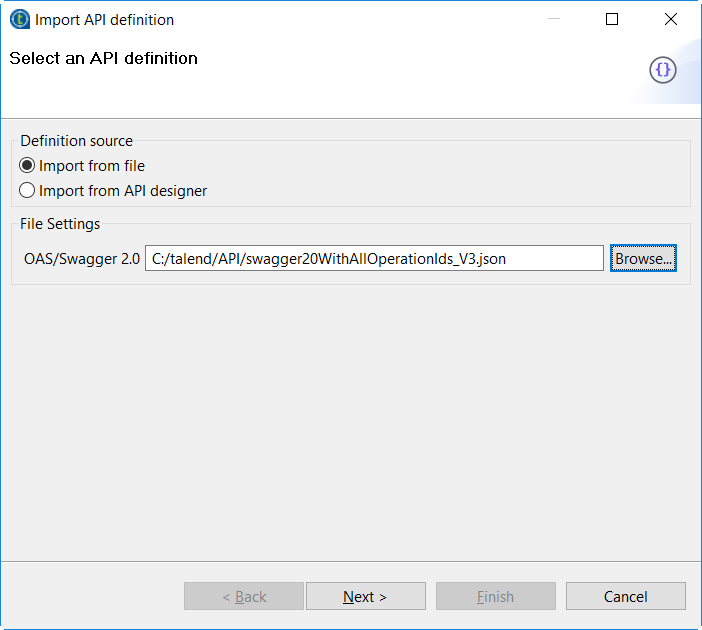Image resolution: width=702 pixels, height=630 pixels.
Task: Click the Import API definition title text
Action: point(104,19)
